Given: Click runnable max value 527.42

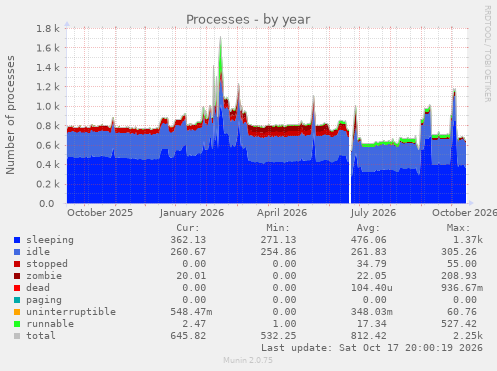Looking at the screenshot, I should point(459,324).
